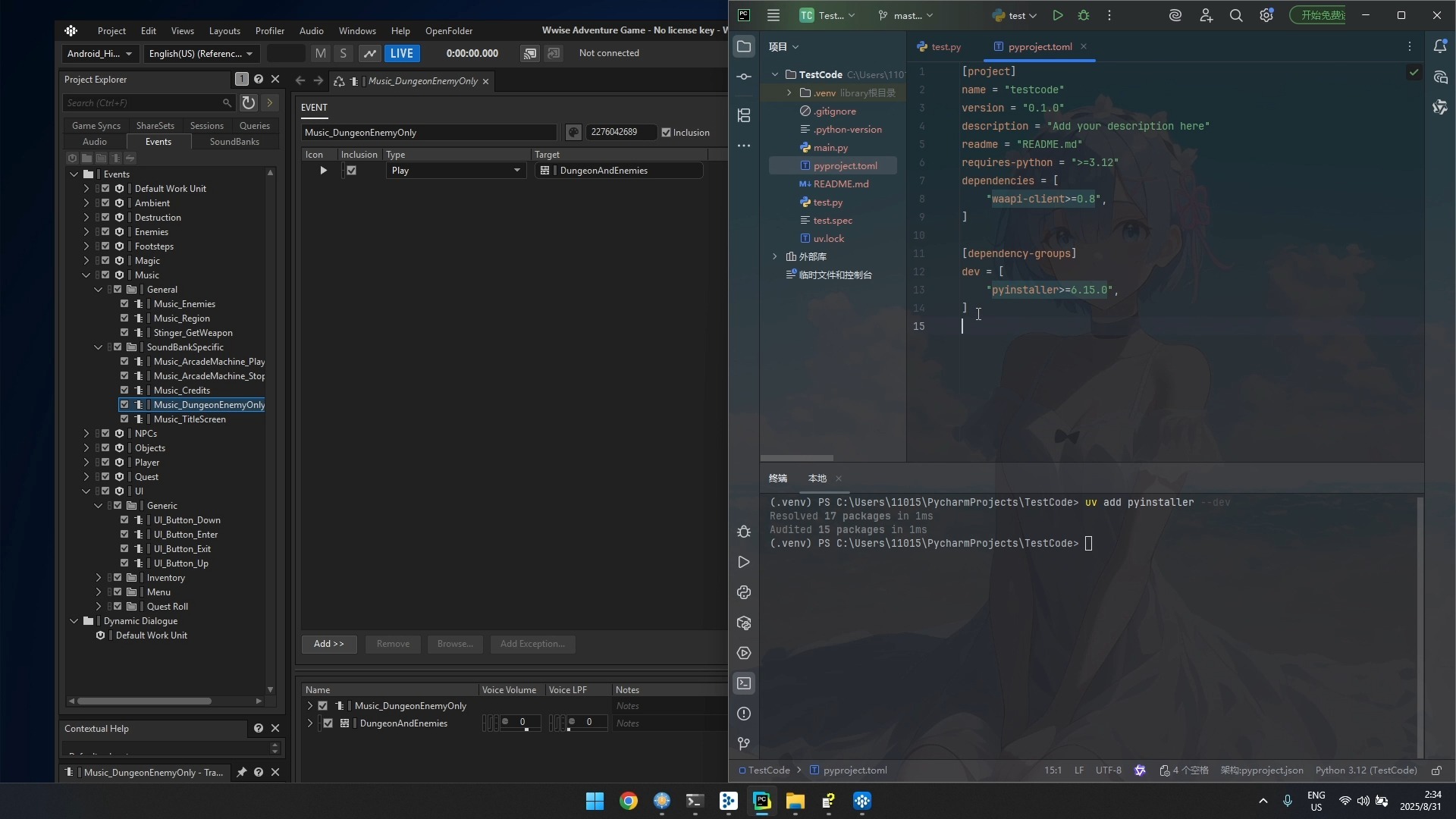Switch to Game Syncs tab
Viewport: 1456px width, 819px height.
click(x=96, y=125)
